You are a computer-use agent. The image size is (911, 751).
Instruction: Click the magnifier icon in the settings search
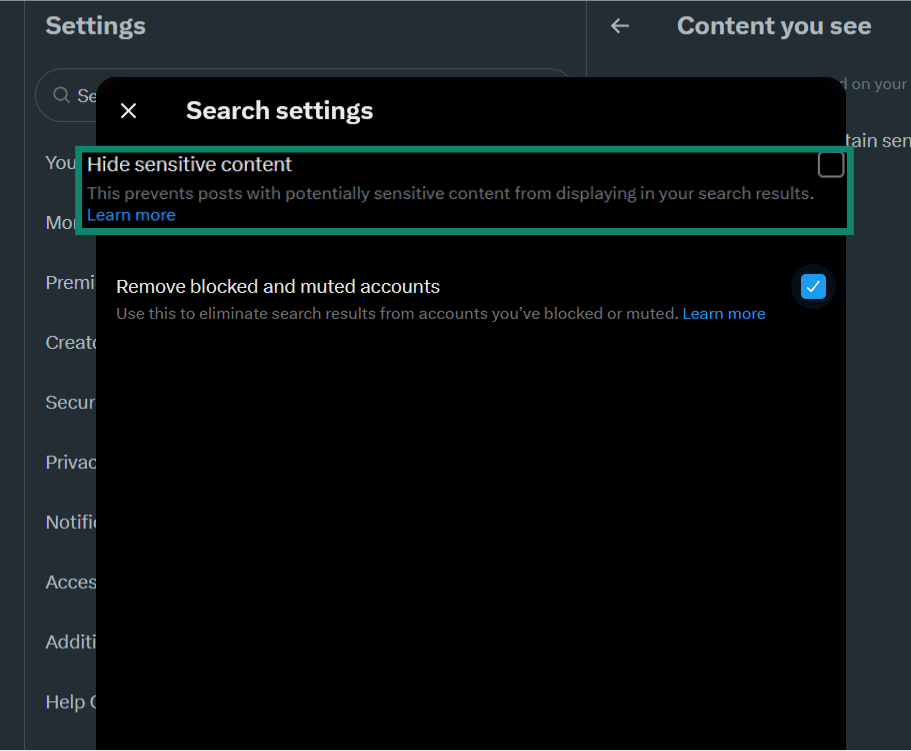point(62,95)
